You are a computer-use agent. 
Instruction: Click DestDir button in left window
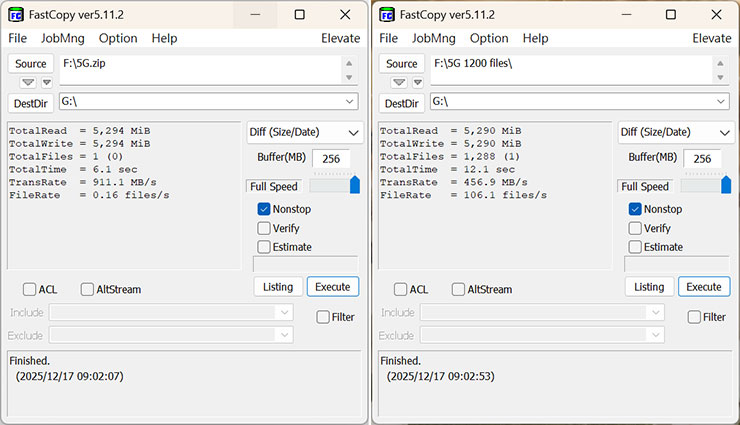click(31, 103)
